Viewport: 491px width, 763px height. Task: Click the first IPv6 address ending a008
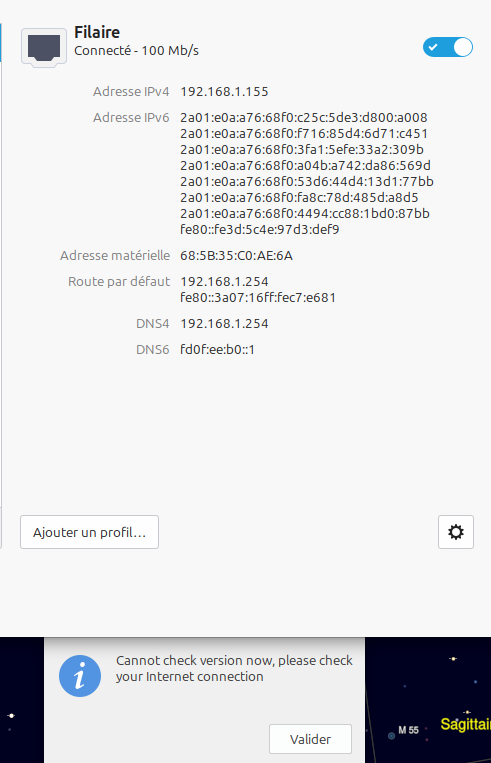coord(304,117)
